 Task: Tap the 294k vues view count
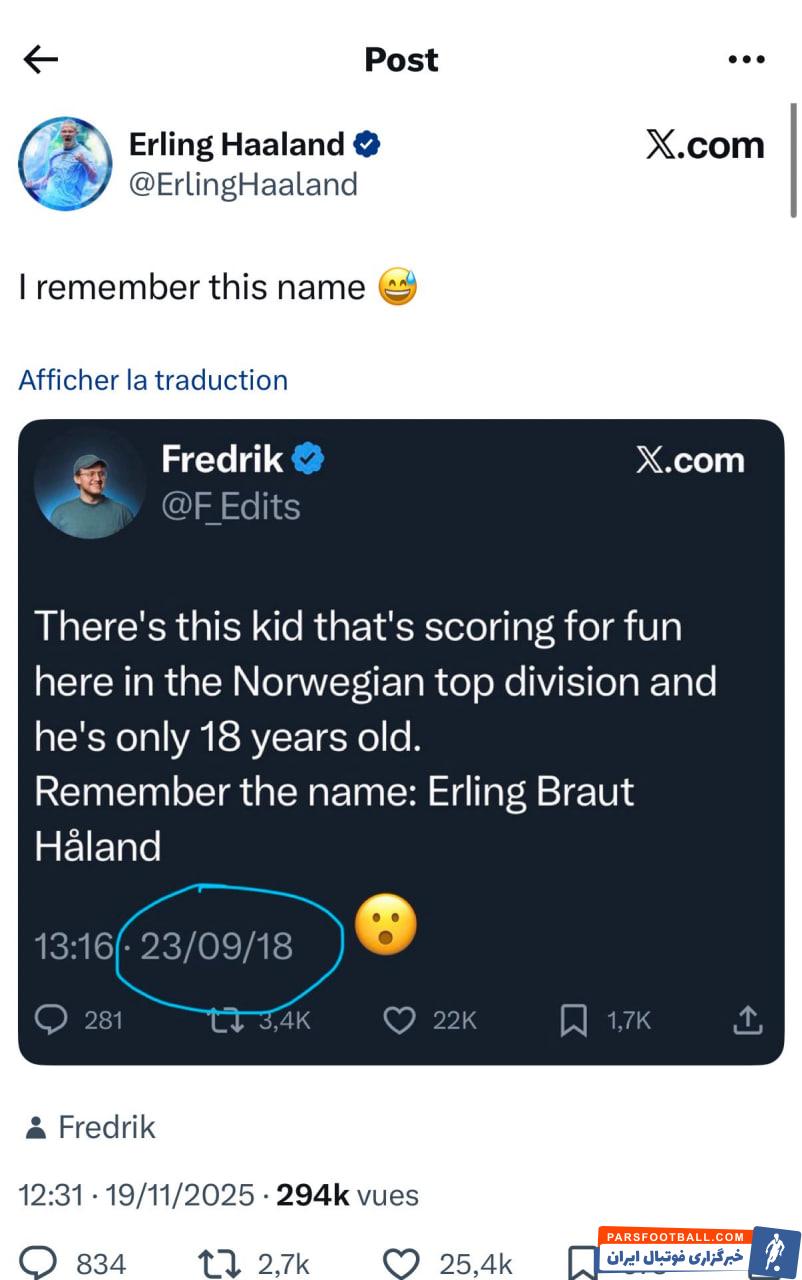point(348,1195)
